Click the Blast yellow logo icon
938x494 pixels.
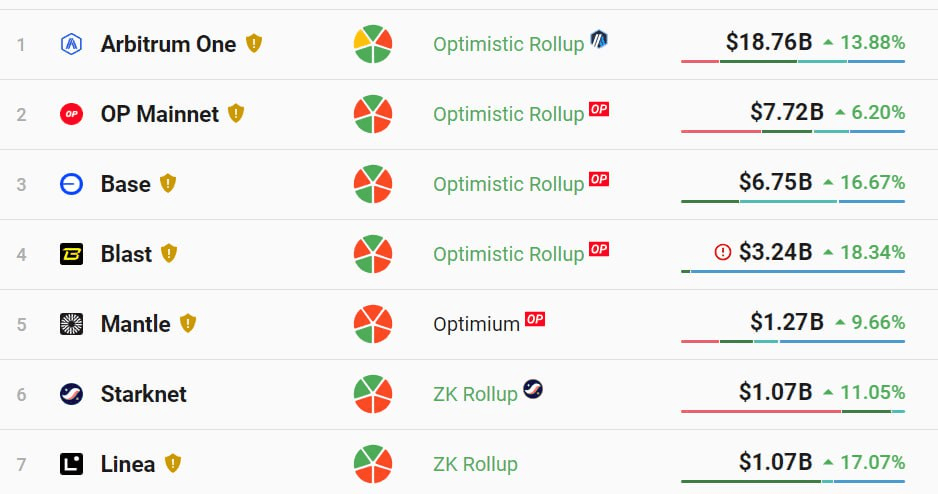(71, 254)
